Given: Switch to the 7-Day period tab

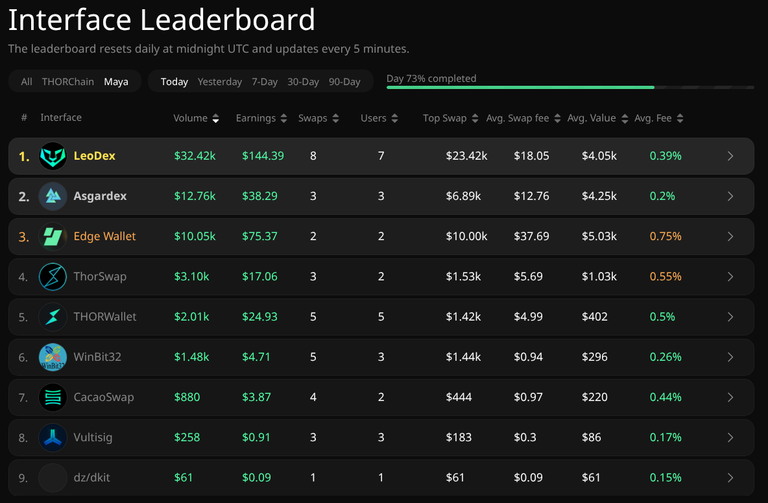Looking at the screenshot, I should coord(264,82).
